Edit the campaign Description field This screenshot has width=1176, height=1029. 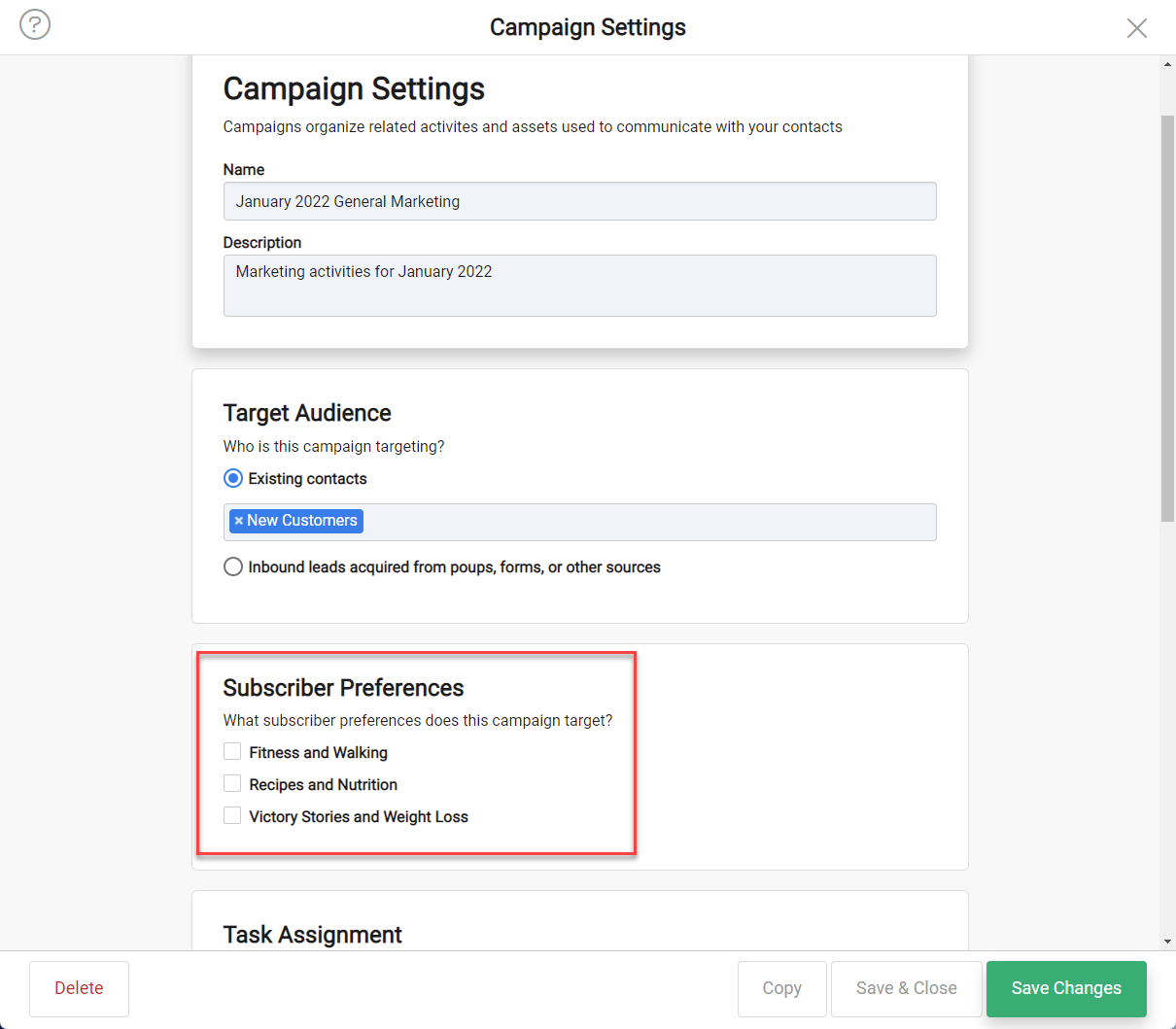(x=579, y=286)
